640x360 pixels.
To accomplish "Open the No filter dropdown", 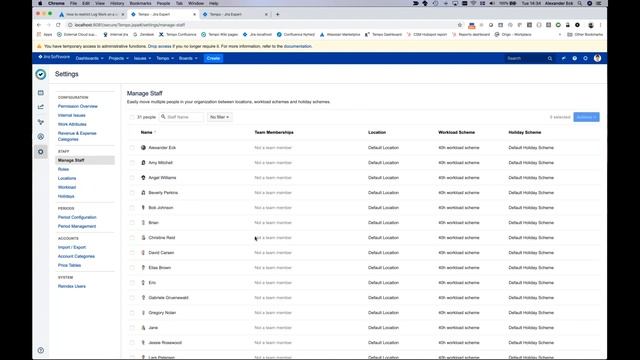I will (219, 117).
